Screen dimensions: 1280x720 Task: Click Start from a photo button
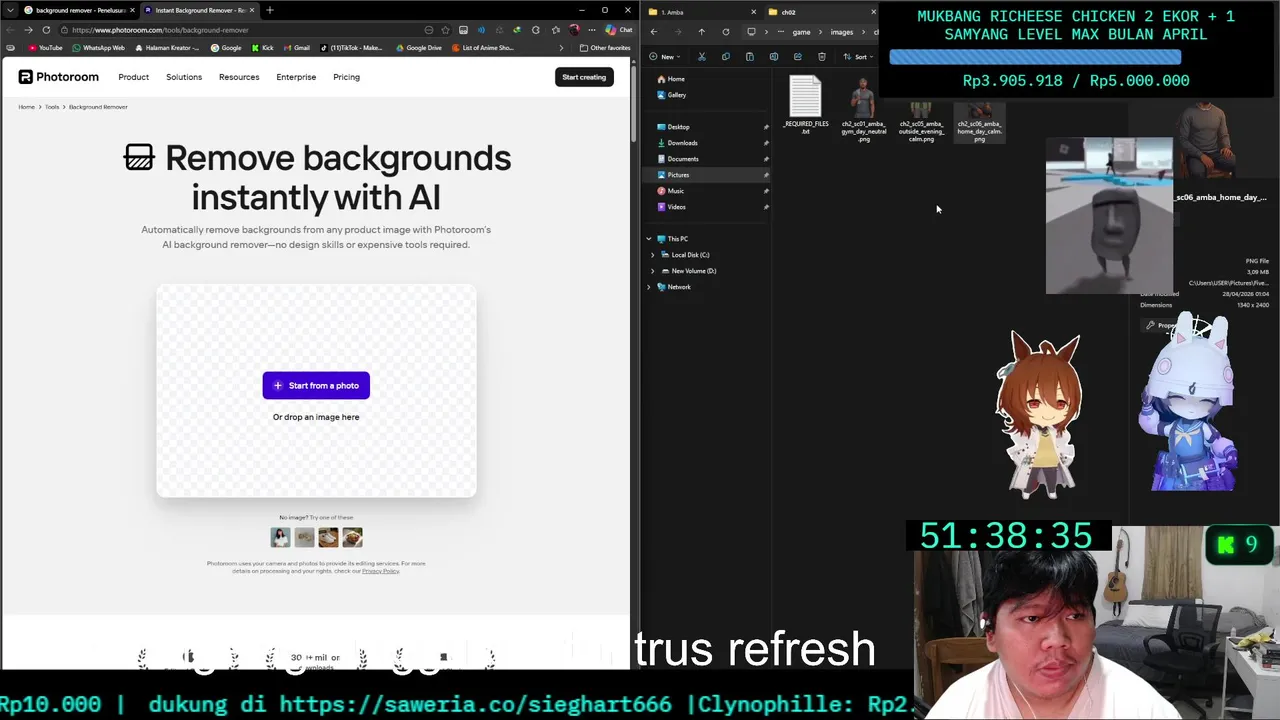pos(316,385)
